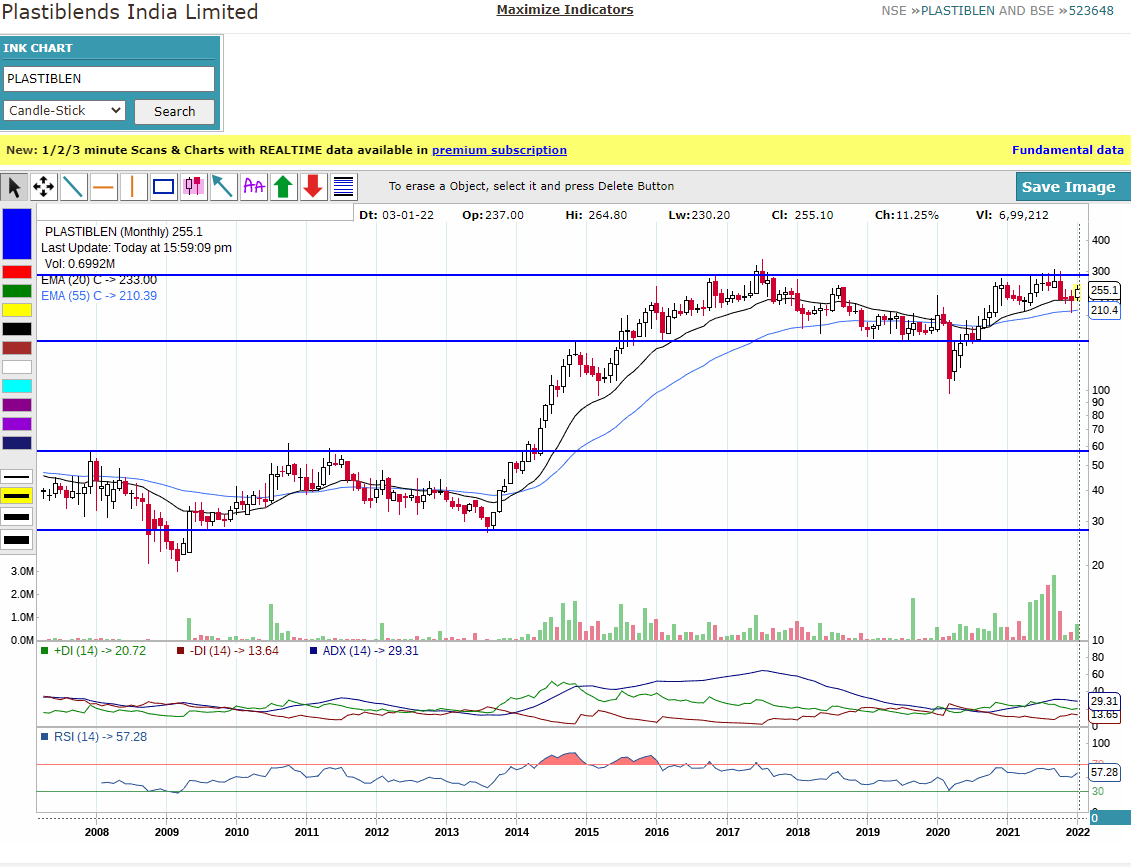Image resolution: width=1131 pixels, height=867 pixels.
Task: Click the 57.28 RSI value tag
Action: coord(1104,772)
